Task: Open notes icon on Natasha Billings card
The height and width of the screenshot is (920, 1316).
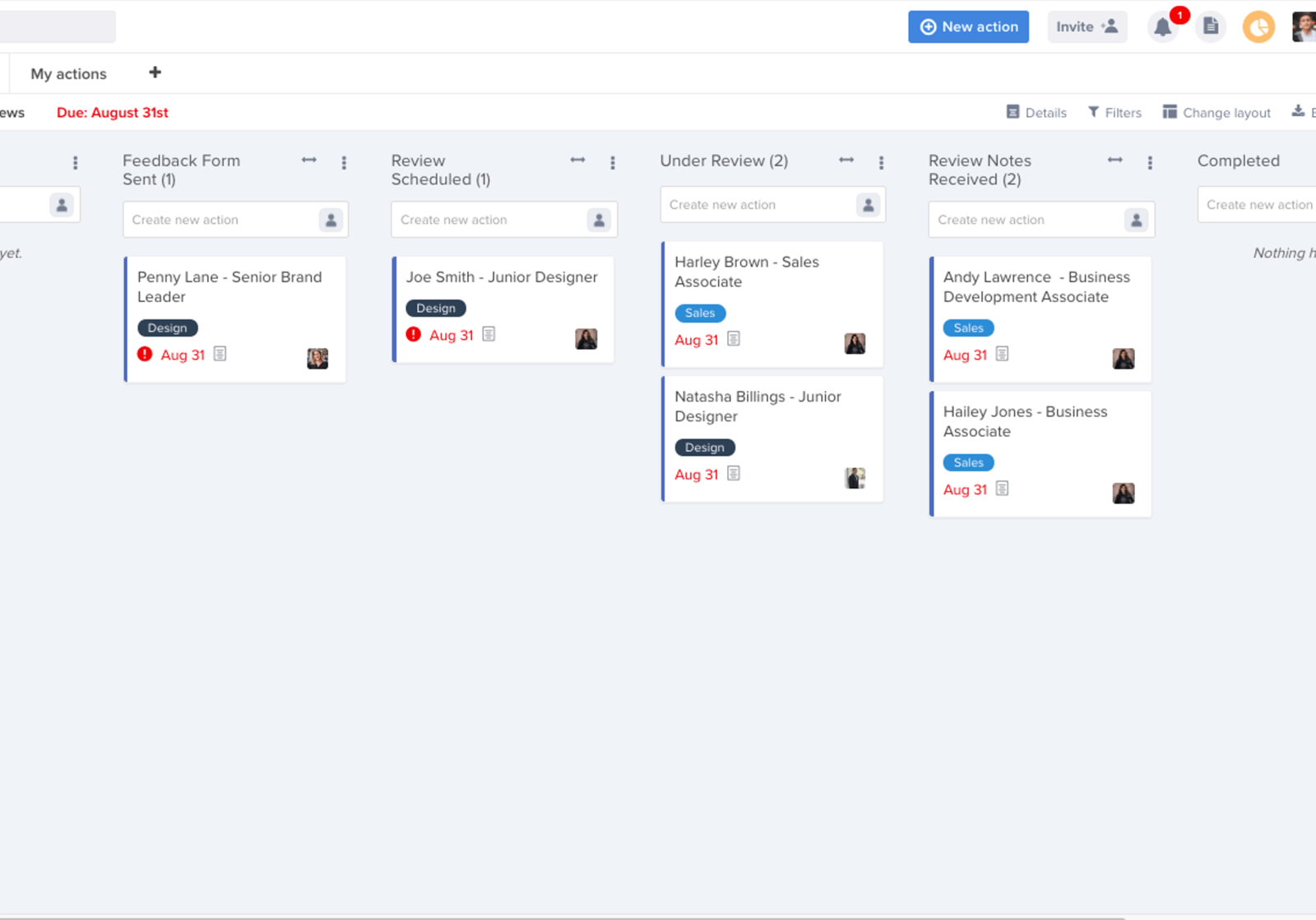Action: pos(734,474)
